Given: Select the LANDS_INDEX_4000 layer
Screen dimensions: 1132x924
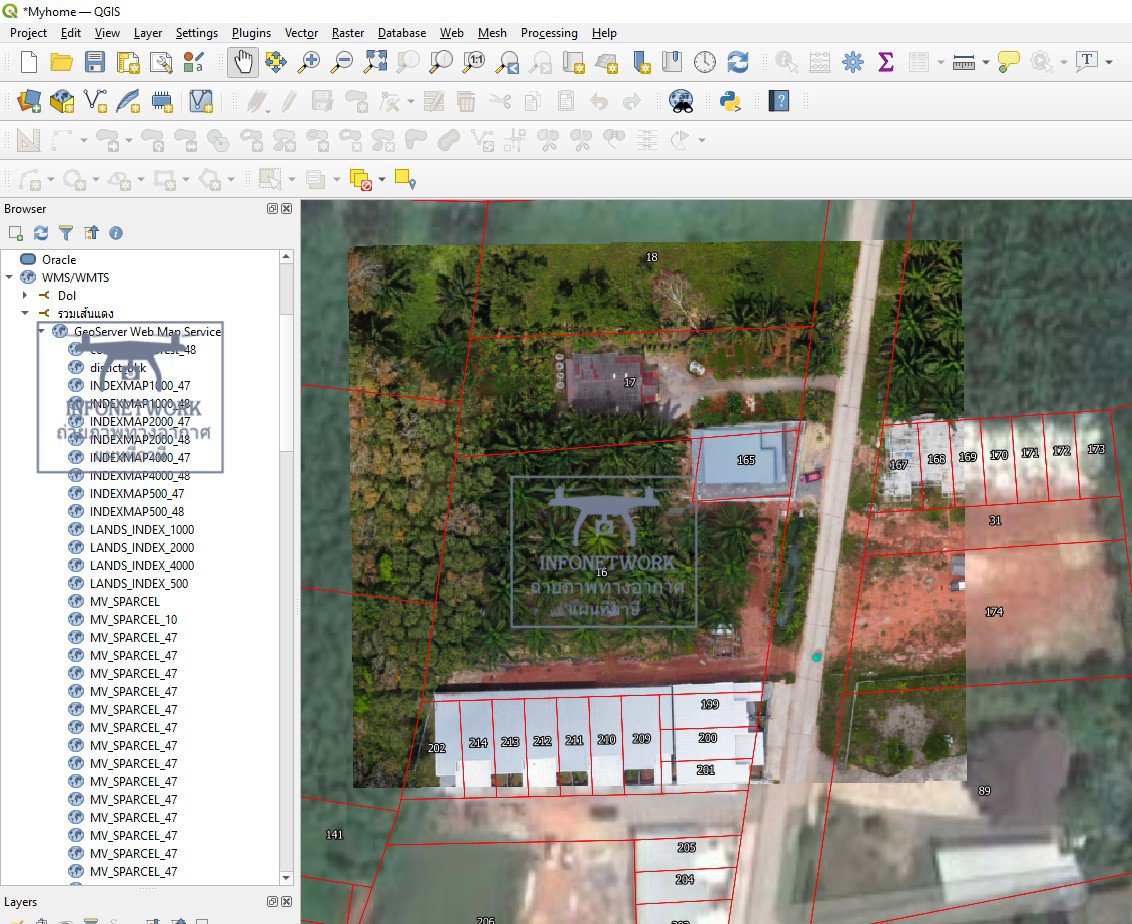Looking at the screenshot, I should pyautogui.click(x=142, y=565).
